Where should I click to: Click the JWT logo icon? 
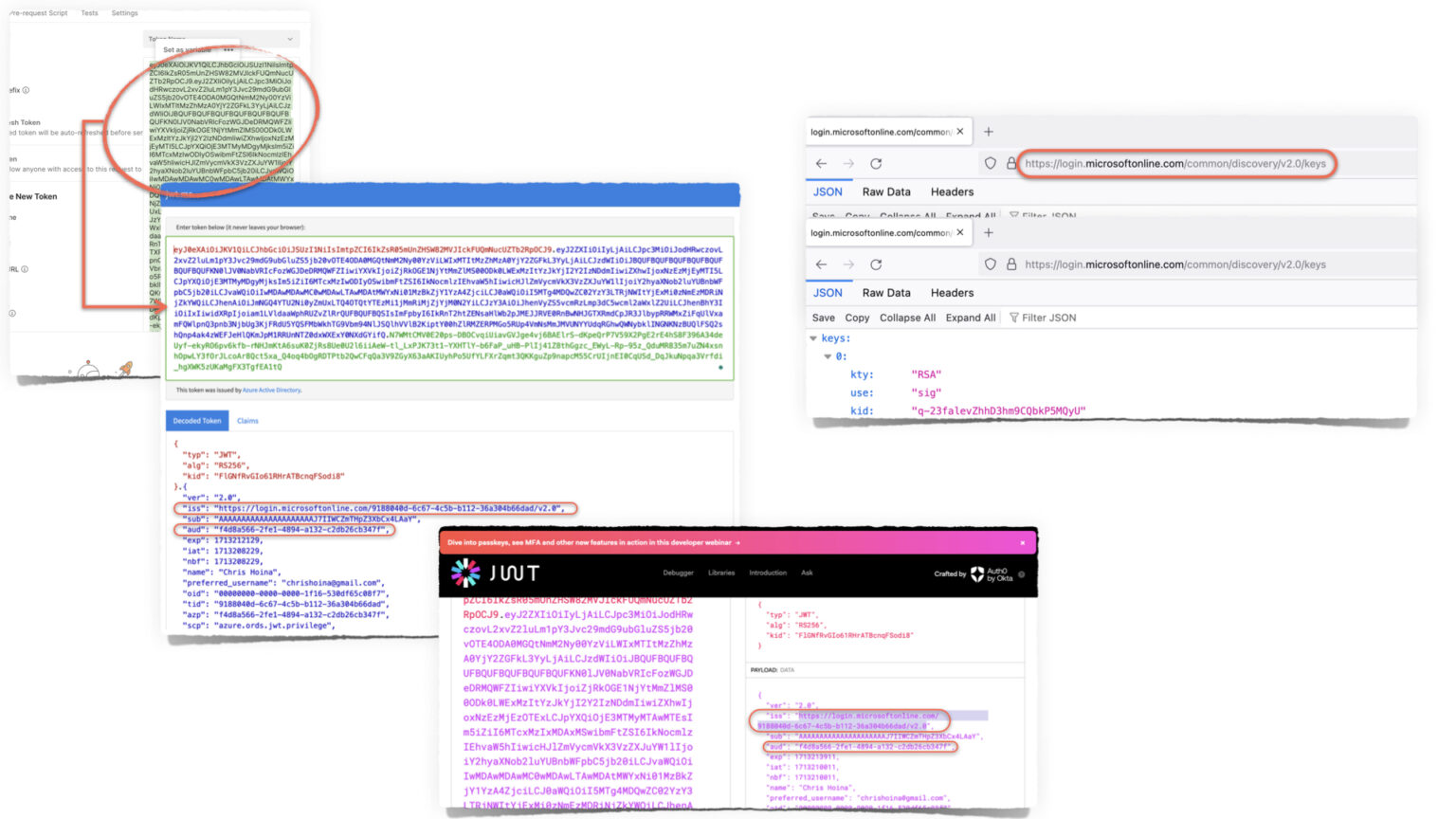465,573
